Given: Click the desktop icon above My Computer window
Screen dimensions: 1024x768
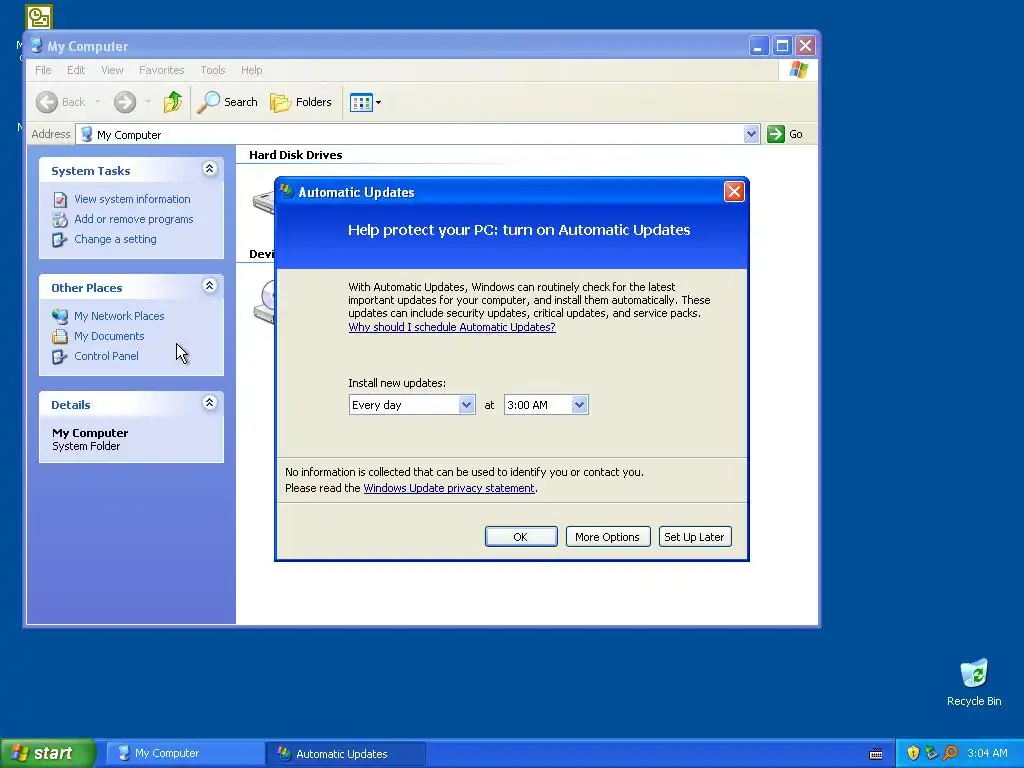Looking at the screenshot, I should 39,17.
